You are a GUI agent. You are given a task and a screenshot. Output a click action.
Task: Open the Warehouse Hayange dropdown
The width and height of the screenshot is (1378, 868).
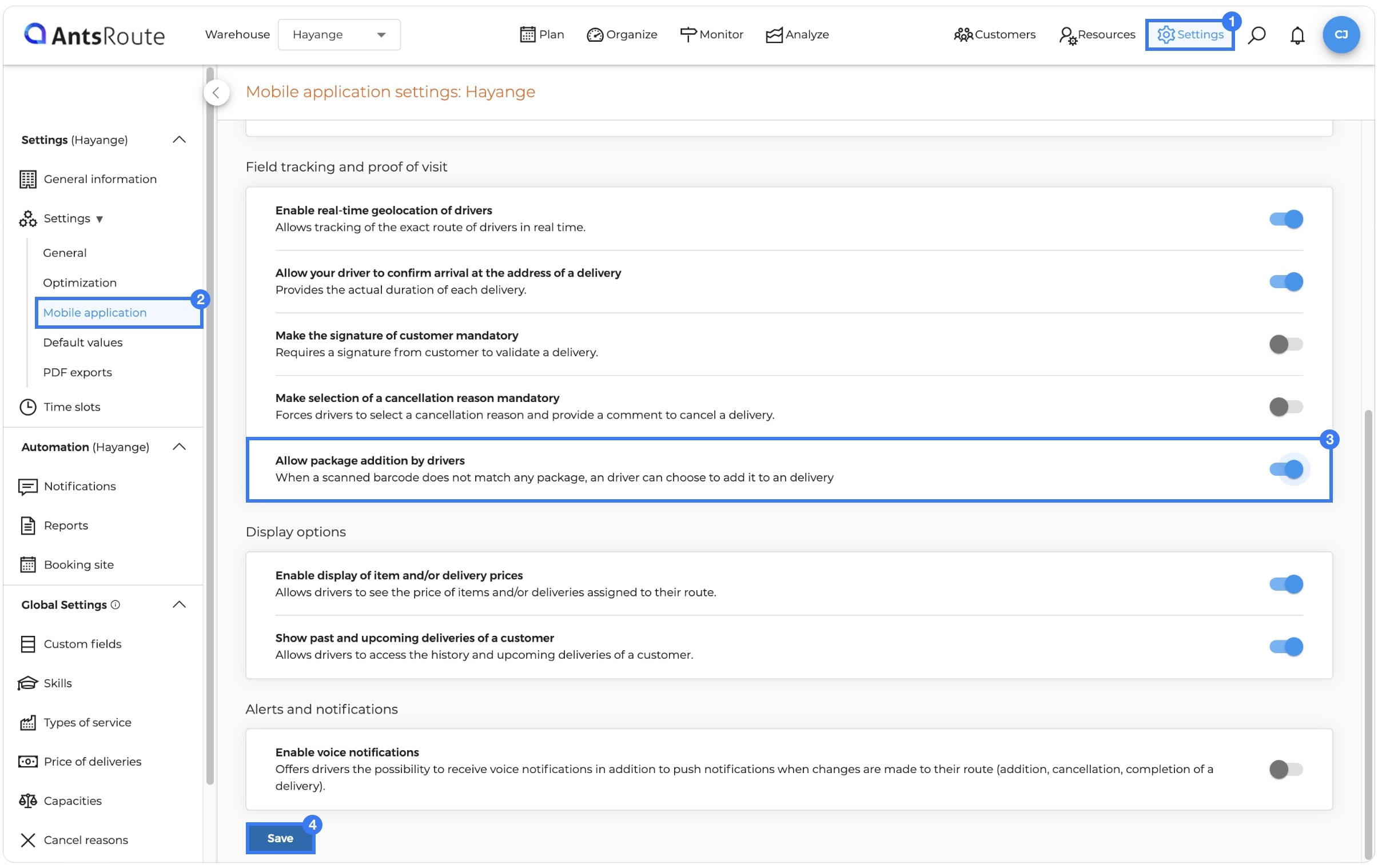point(338,35)
